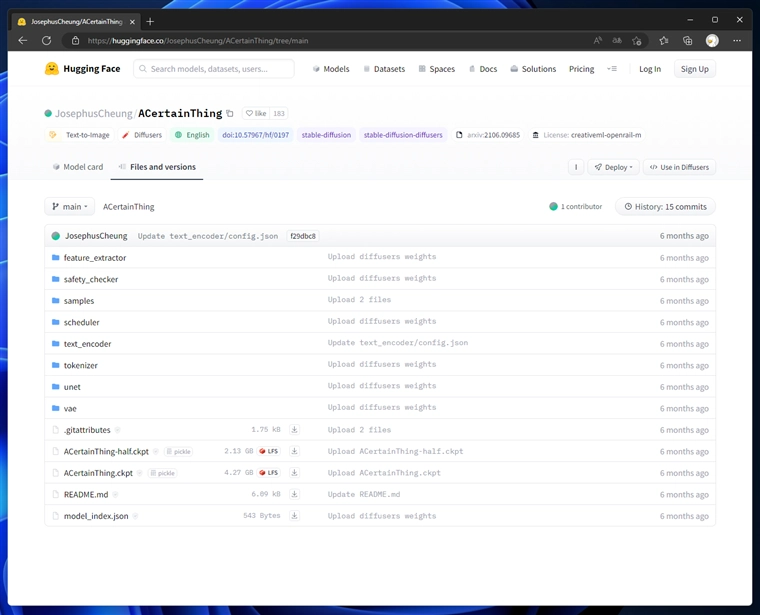
Task: Click the browser profile avatar
Action: [x=712, y=41]
